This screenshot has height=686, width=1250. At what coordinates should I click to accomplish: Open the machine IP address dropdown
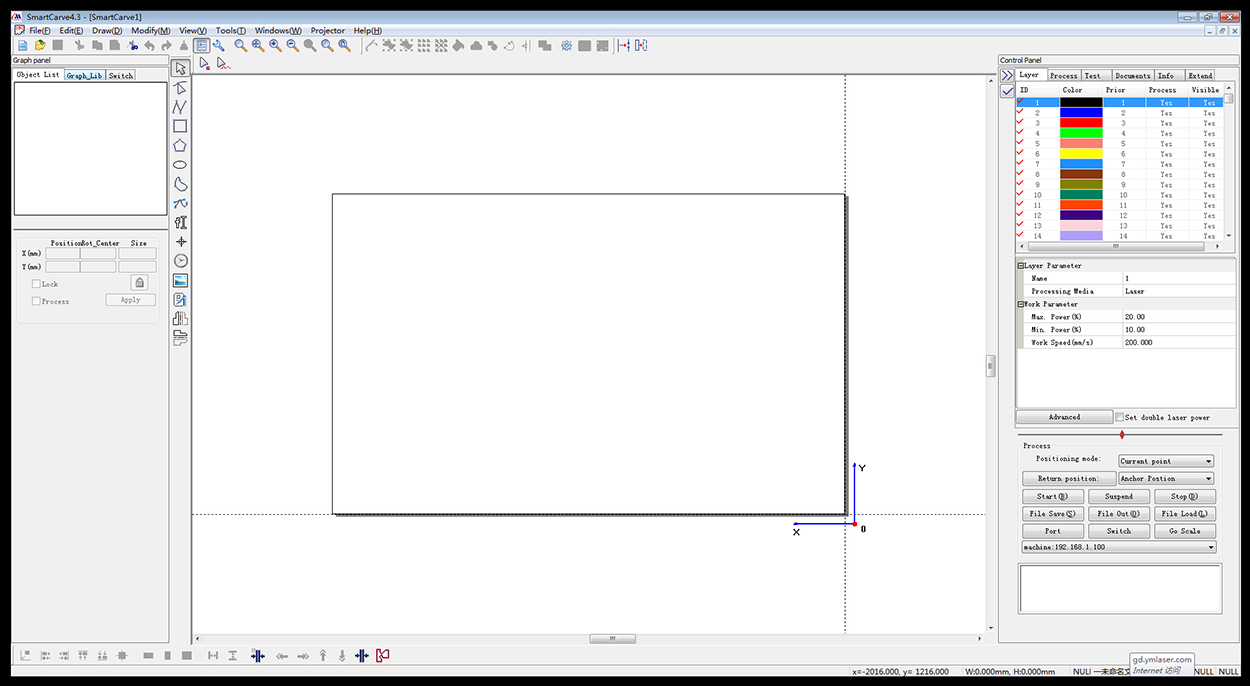click(1118, 547)
